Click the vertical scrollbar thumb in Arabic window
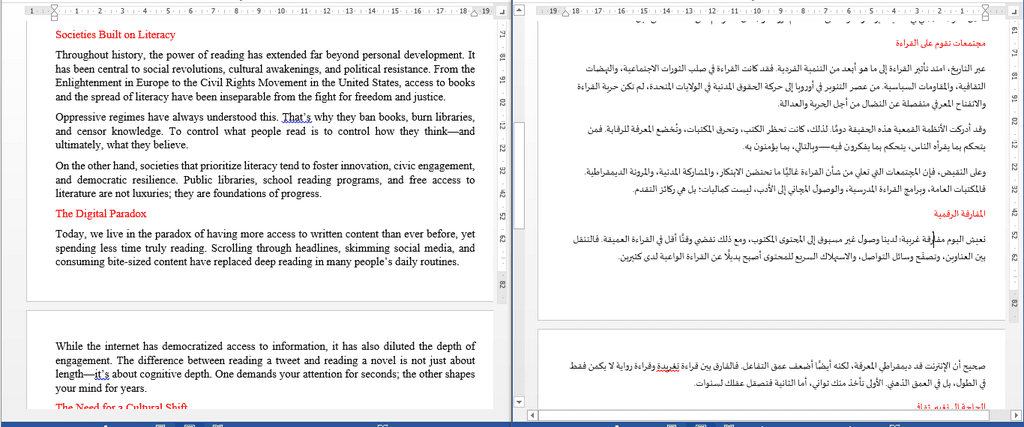The width and height of the screenshot is (1024, 427). point(520,175)
